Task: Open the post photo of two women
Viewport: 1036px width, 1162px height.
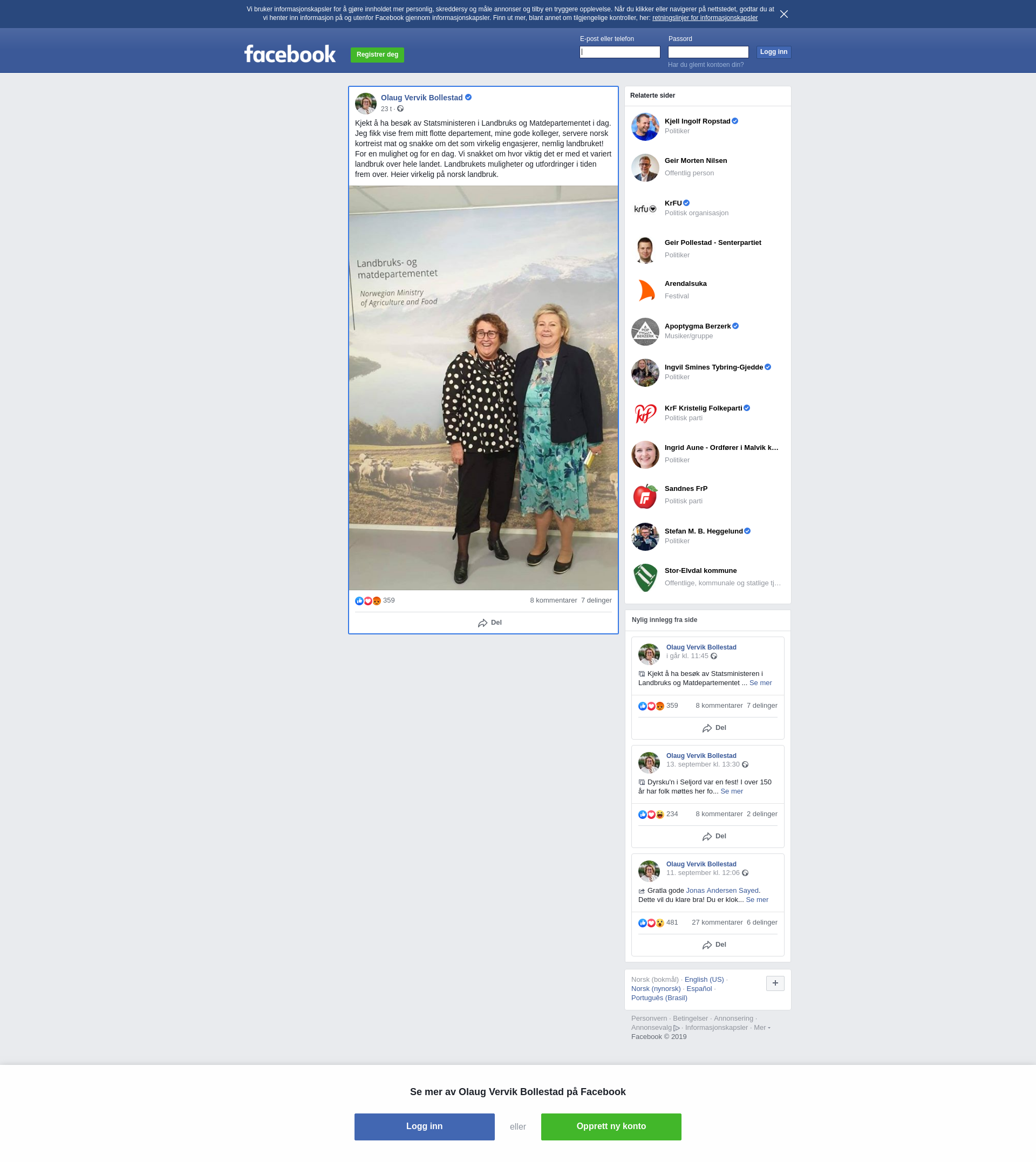Action: pyautogui.click(x=483, y=387)
